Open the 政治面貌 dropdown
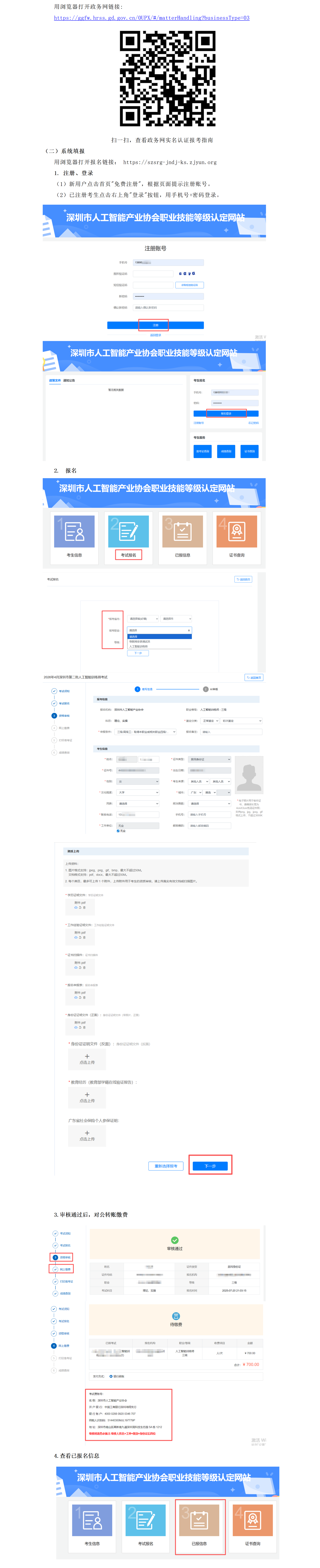This screenshot has height=1568, width=320. [x=210, y=803]
